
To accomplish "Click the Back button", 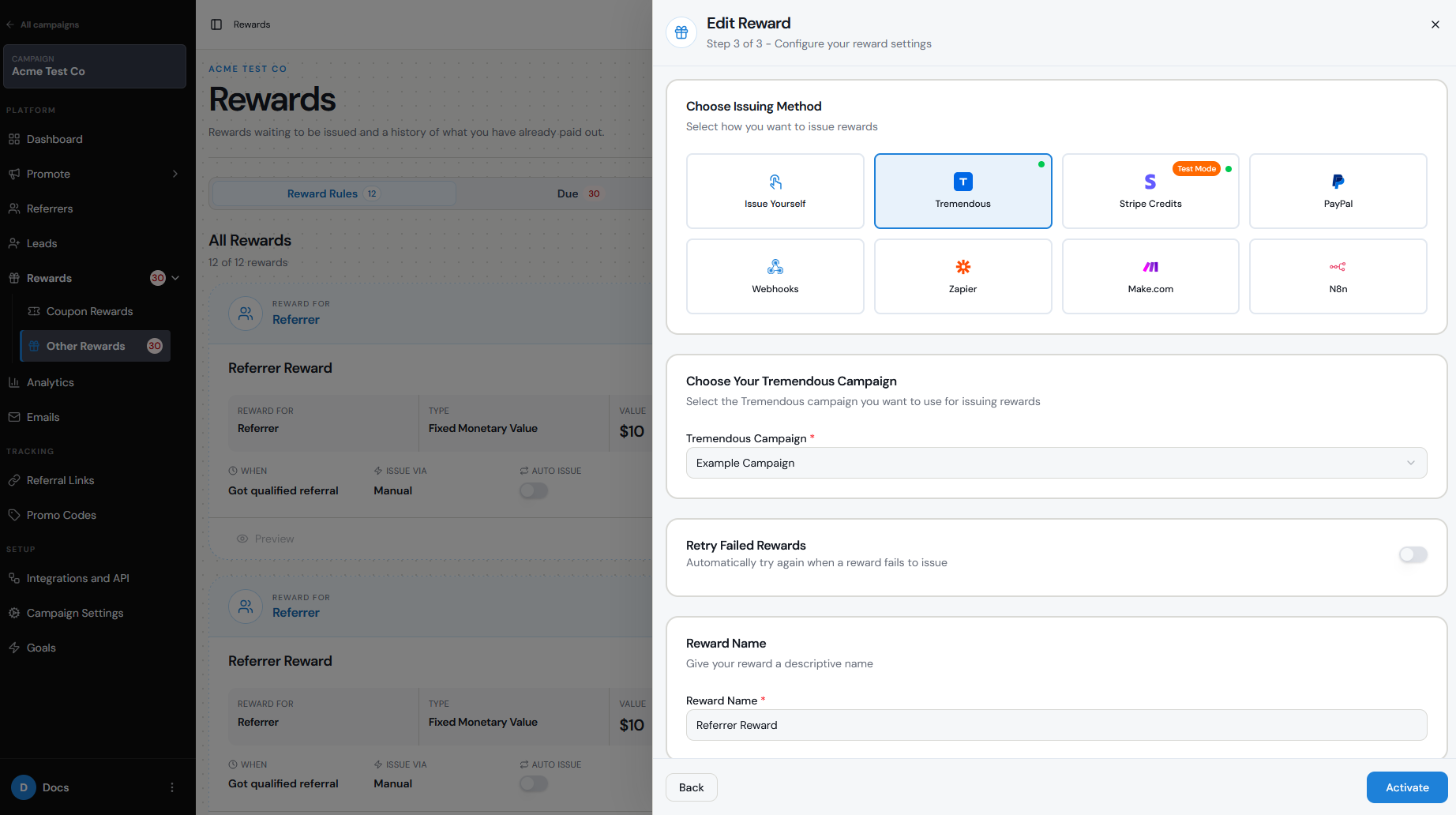I will pos(691,787).
